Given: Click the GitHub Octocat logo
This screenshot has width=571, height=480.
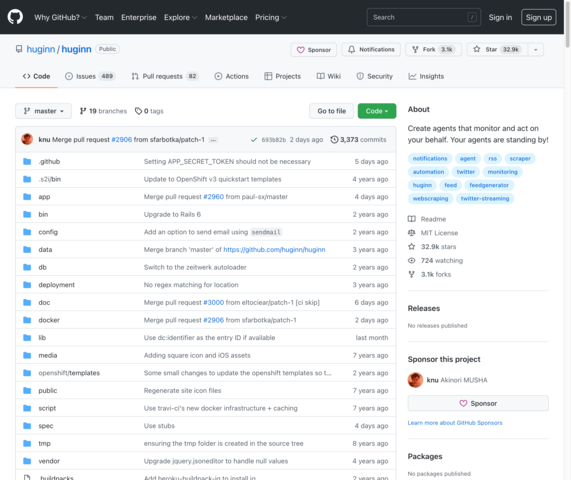Looking at the screenshot, I should [15, 17].
